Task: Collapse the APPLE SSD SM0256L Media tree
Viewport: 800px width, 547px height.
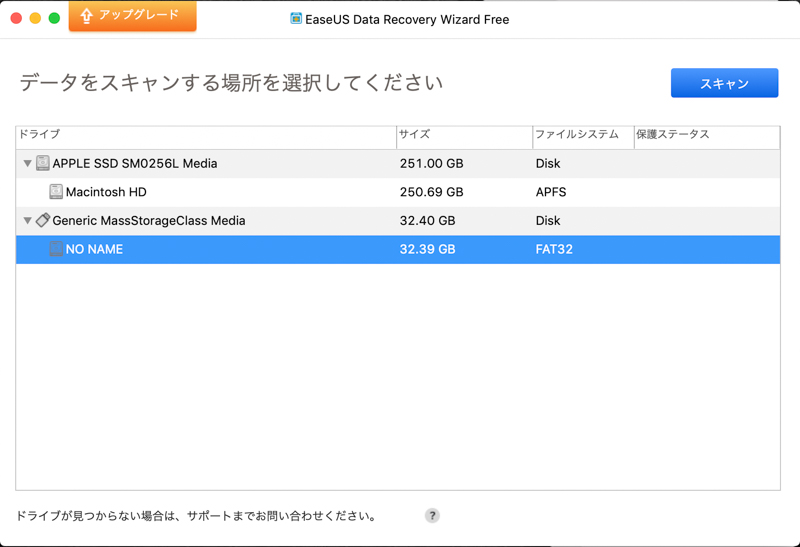Action: [x=28, y=164]
